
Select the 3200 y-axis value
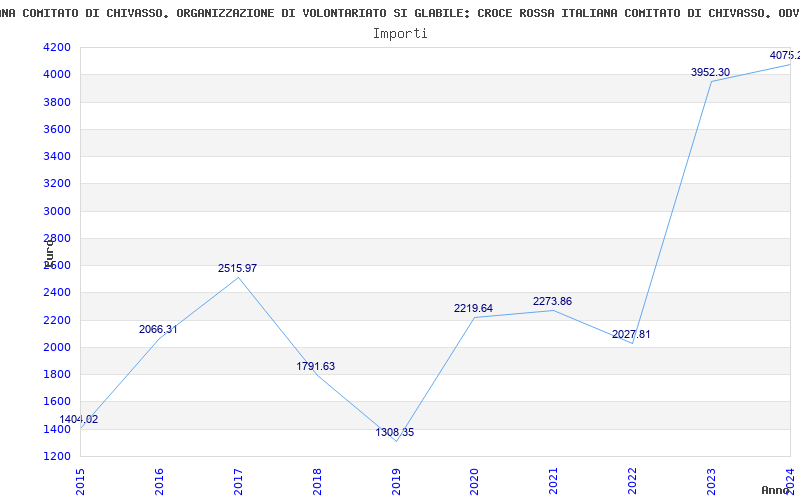point(57,184)
